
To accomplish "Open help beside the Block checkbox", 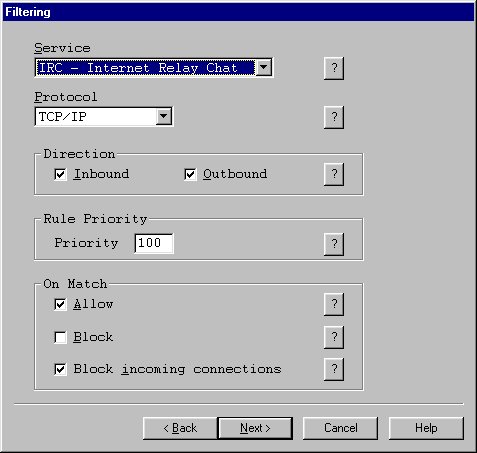I will click(x=334, y=337).
